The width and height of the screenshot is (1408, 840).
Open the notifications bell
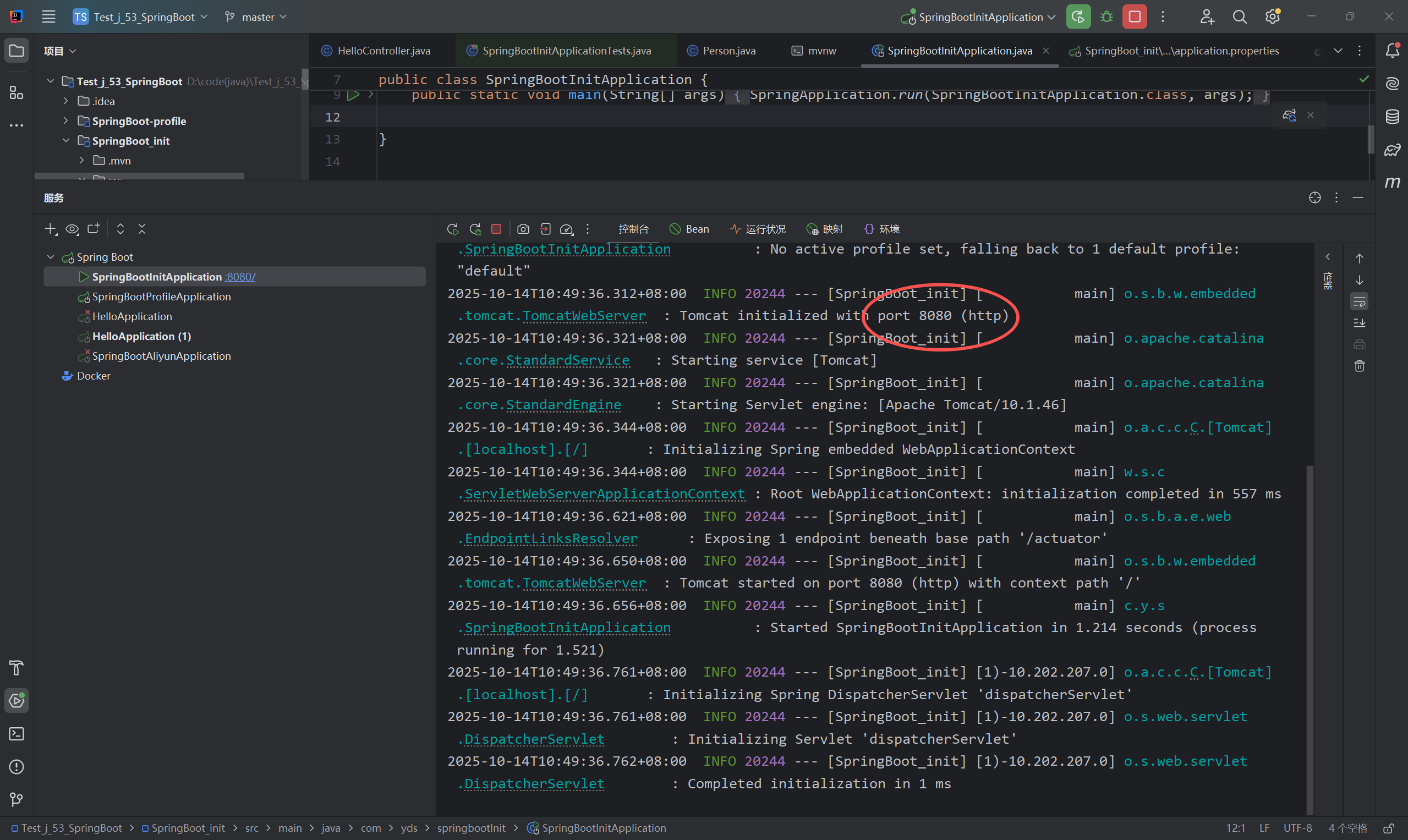1393,51
